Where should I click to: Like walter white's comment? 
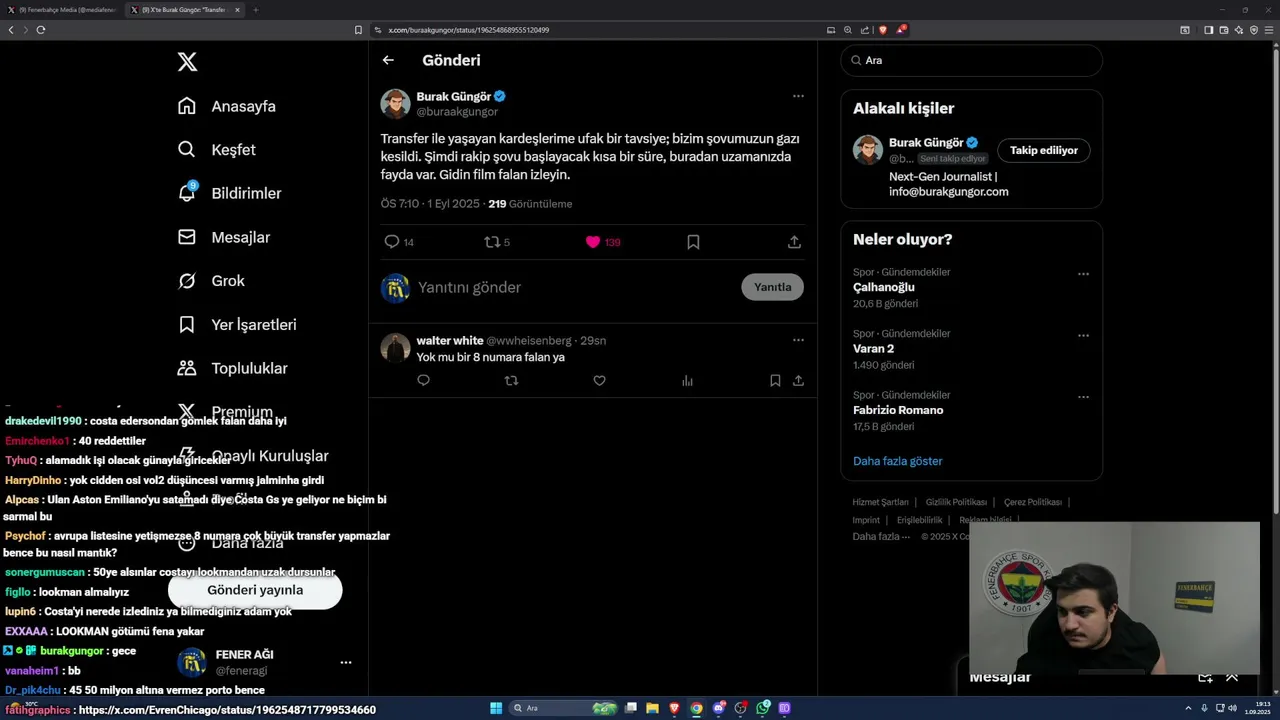pyautogui.click(x=599, y=381)
